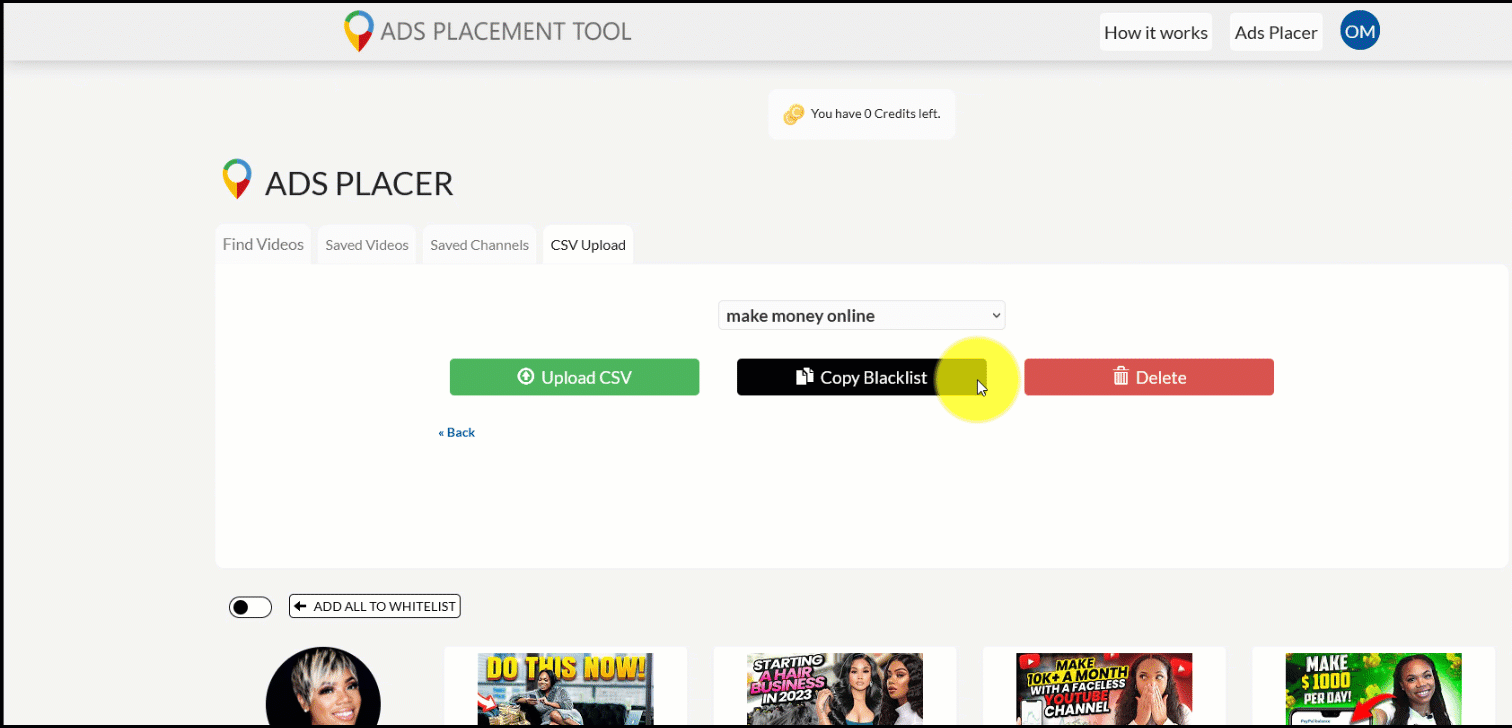1512x728 pixels.
Task: Open the Saved Videos tab
Action: pyautogui.click(x=367, y=245)
